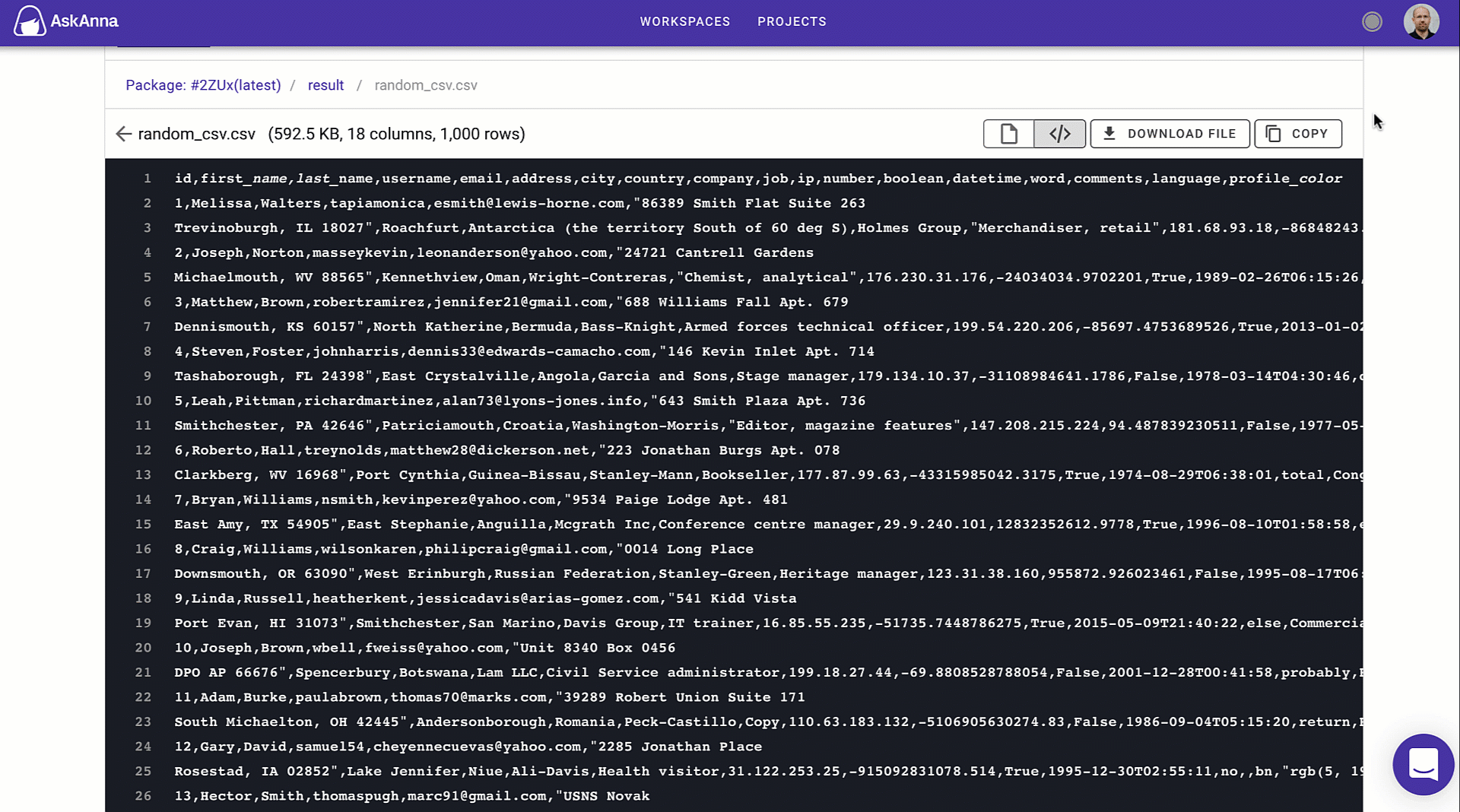The height and width of the screenshot is (812, 1460).
Task: Click the gray status circle in header
Action: 1372,22
